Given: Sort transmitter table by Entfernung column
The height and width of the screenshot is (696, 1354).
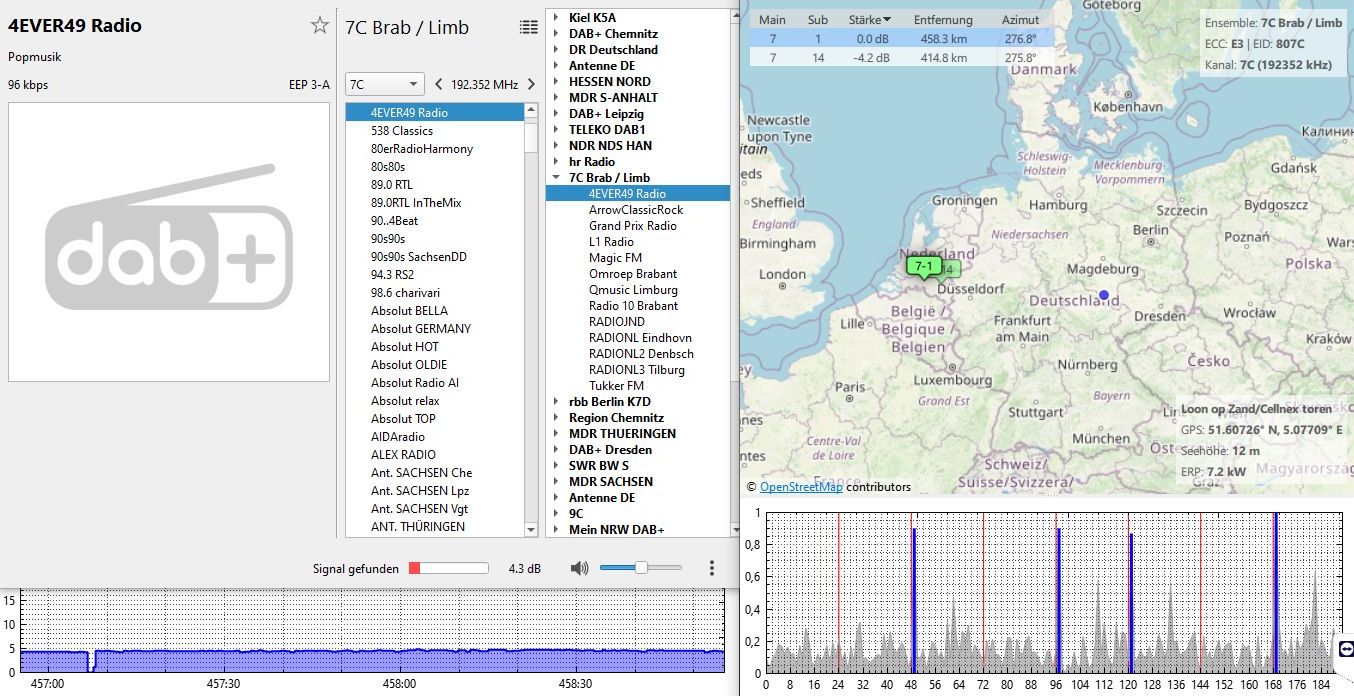Looking at the screenshot, I should coord(944,19).
